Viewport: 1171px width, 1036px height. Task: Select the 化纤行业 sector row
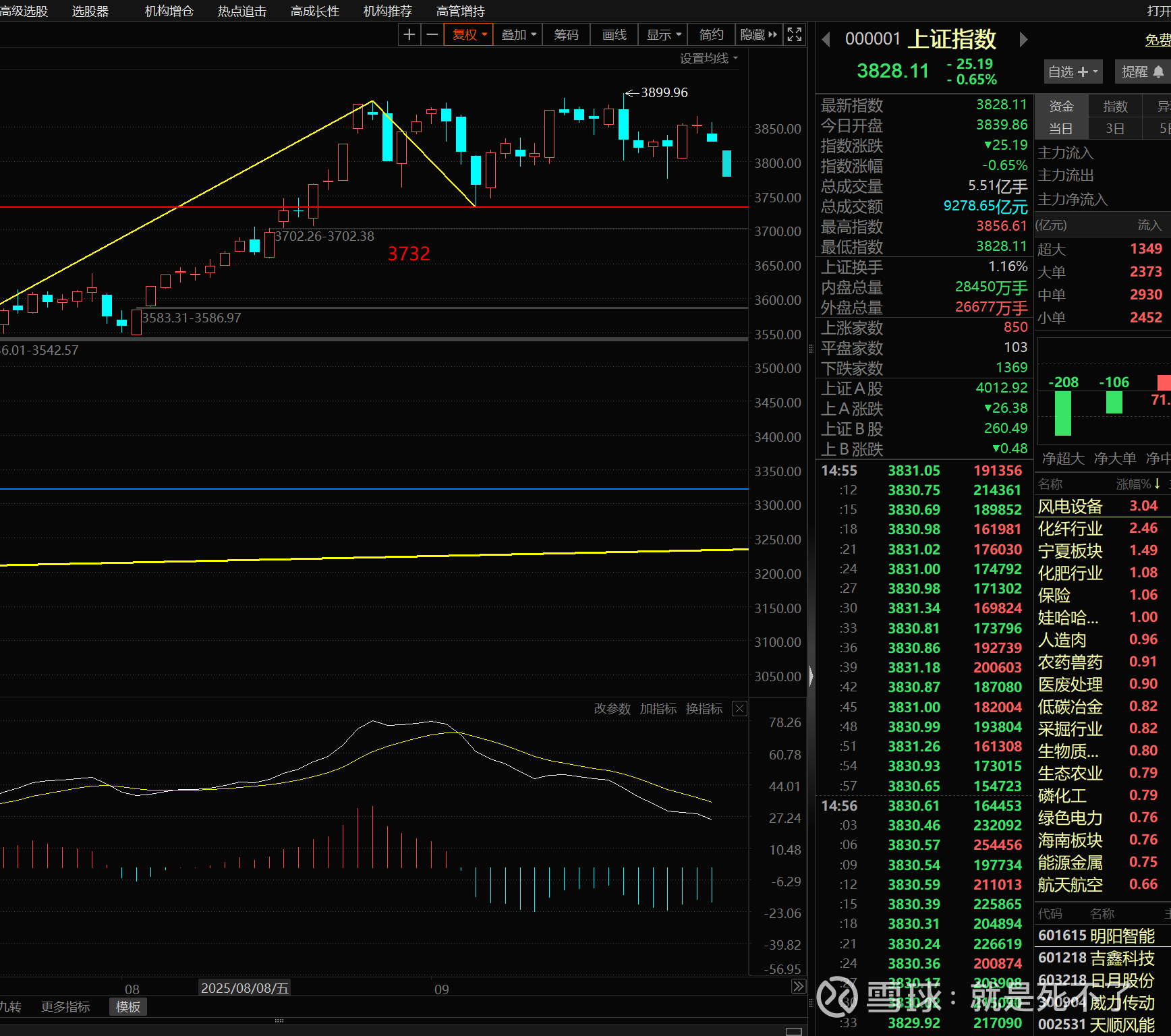(x=1102, y=528)
